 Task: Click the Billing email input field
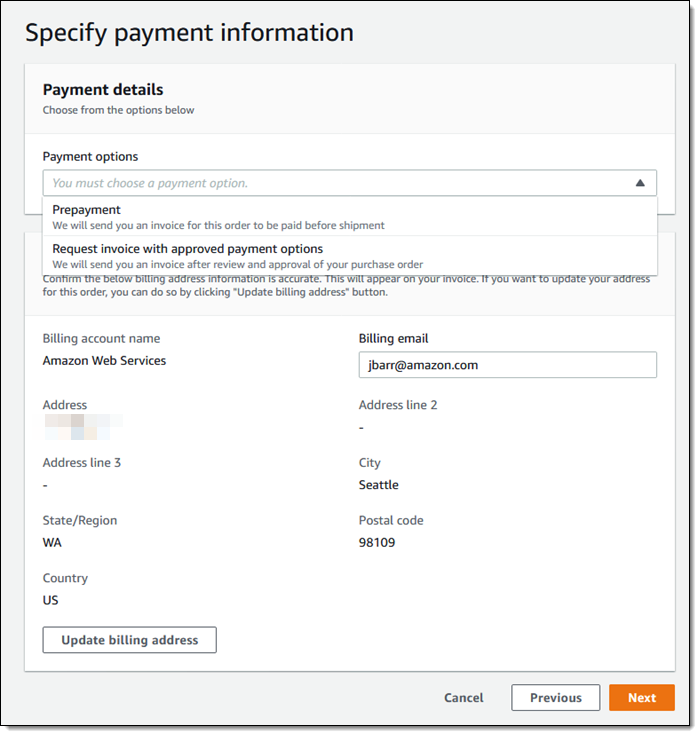507,365
